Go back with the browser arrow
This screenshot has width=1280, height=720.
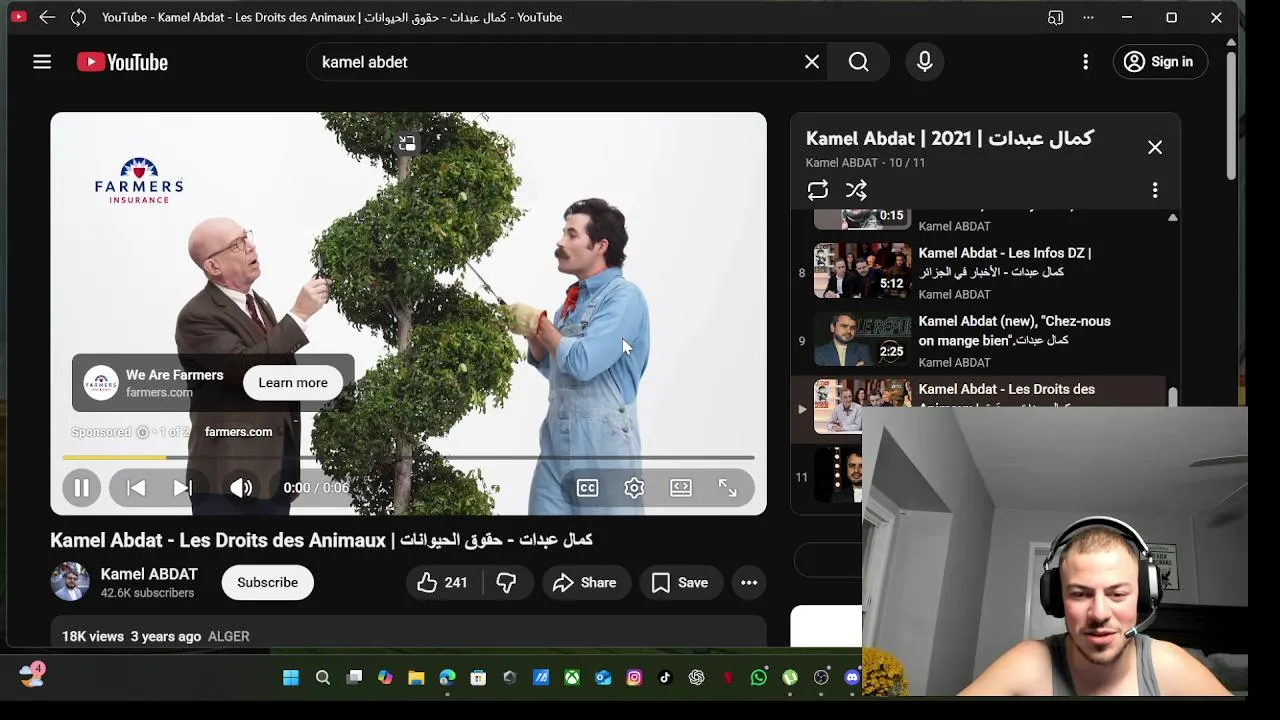click(x=47, y=17)
